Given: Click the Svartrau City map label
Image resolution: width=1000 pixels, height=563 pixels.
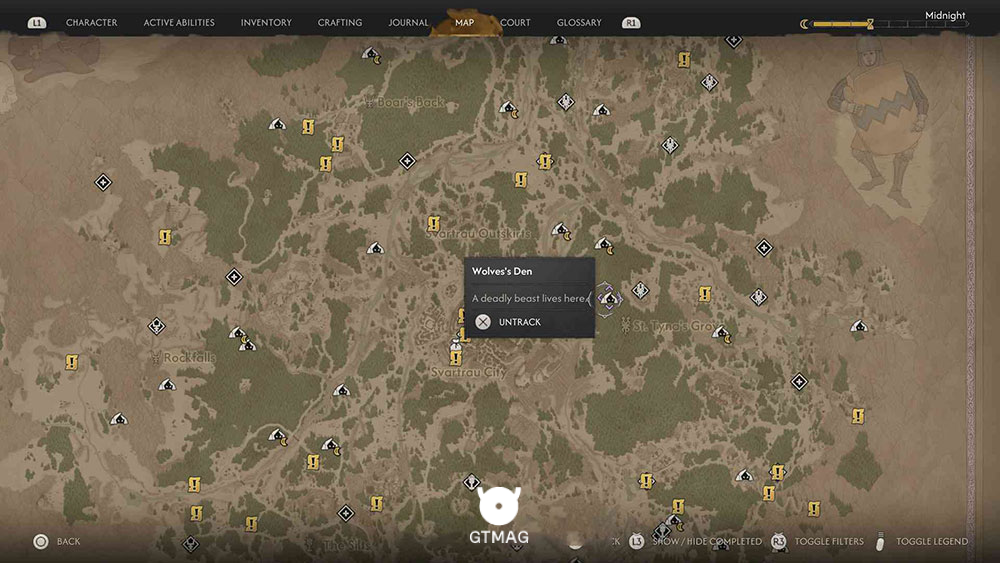Looking at the screenshot, I should click(x=469, y=372).
